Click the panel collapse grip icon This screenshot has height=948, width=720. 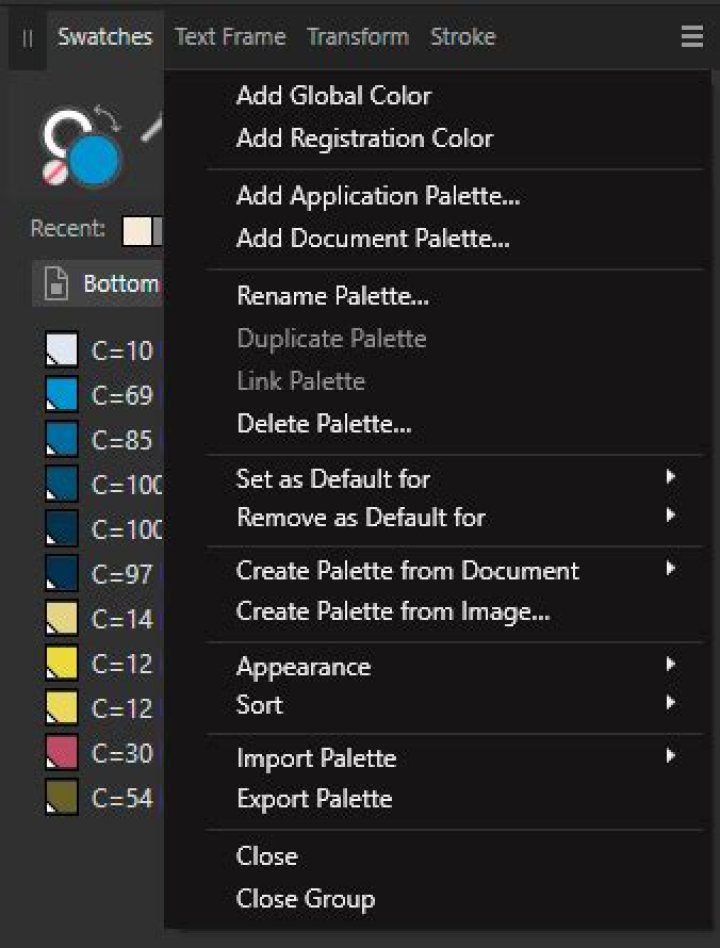27,39
